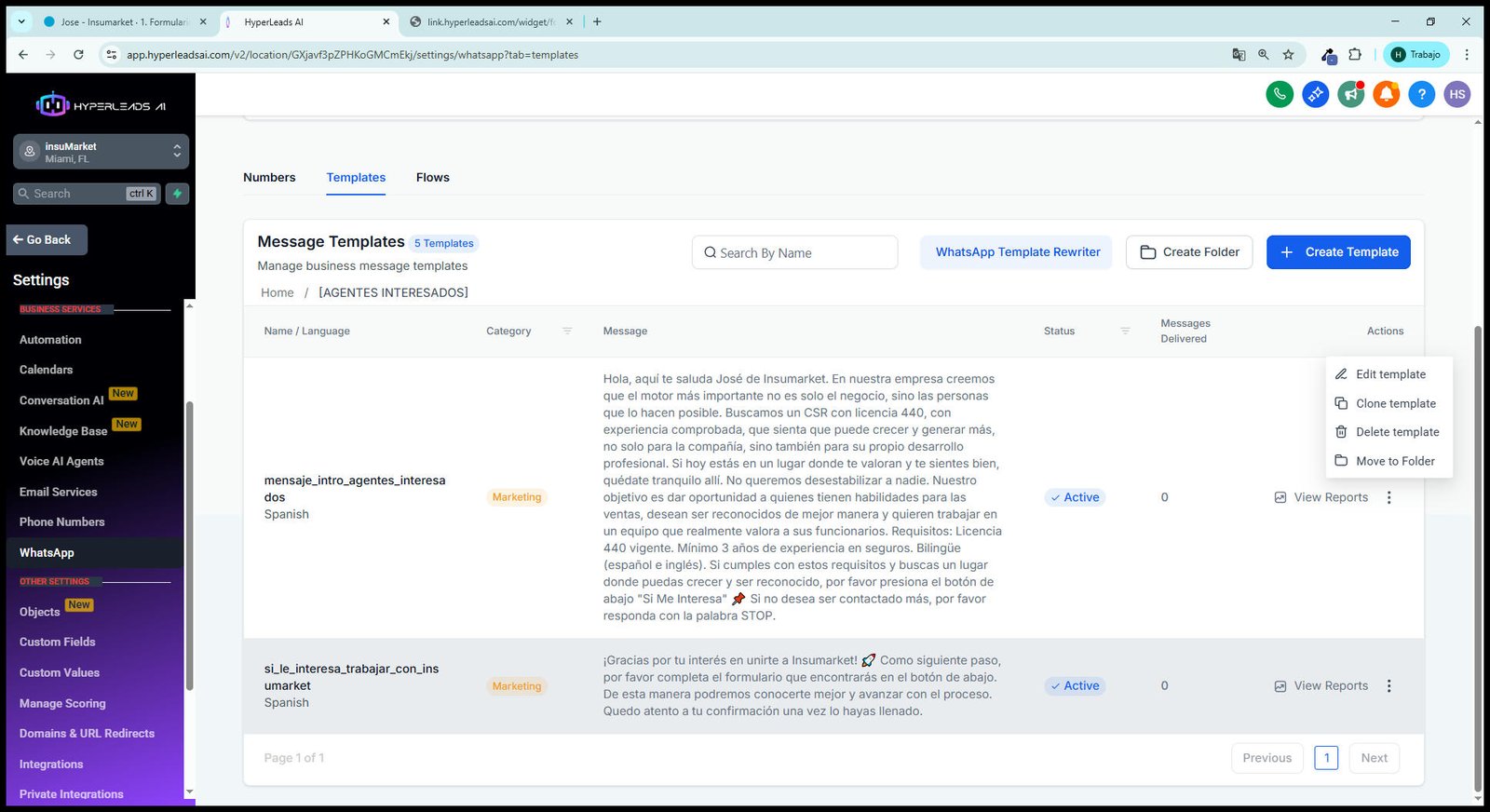Screen dimensions: 1490x812
Task: Click the browser translate page icon
Action: coord(1239,55)
